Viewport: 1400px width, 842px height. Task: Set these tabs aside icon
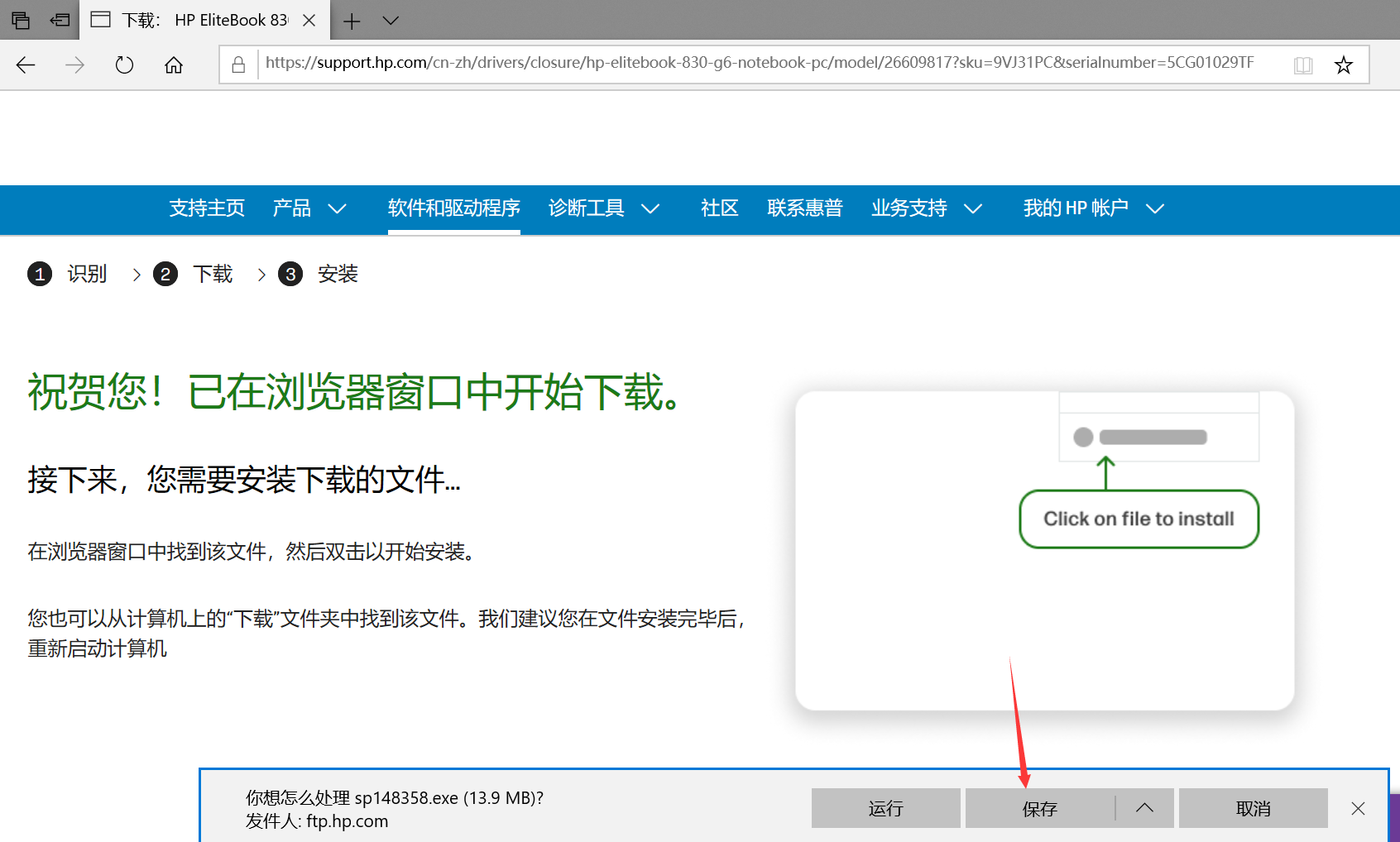click(60, 20)
